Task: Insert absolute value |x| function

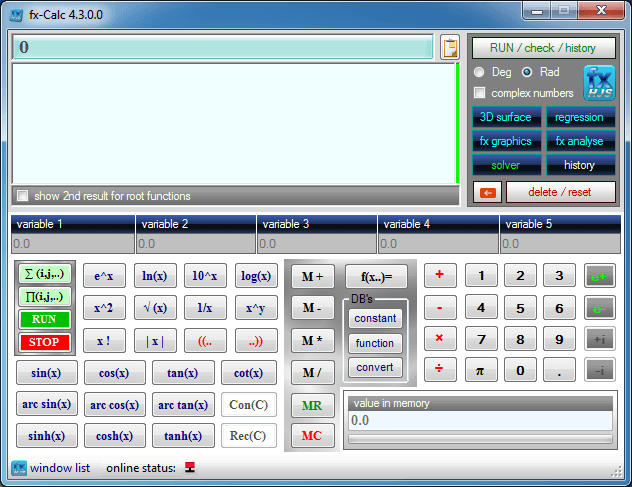Action: pyautogui.click(x=155, y=341)
